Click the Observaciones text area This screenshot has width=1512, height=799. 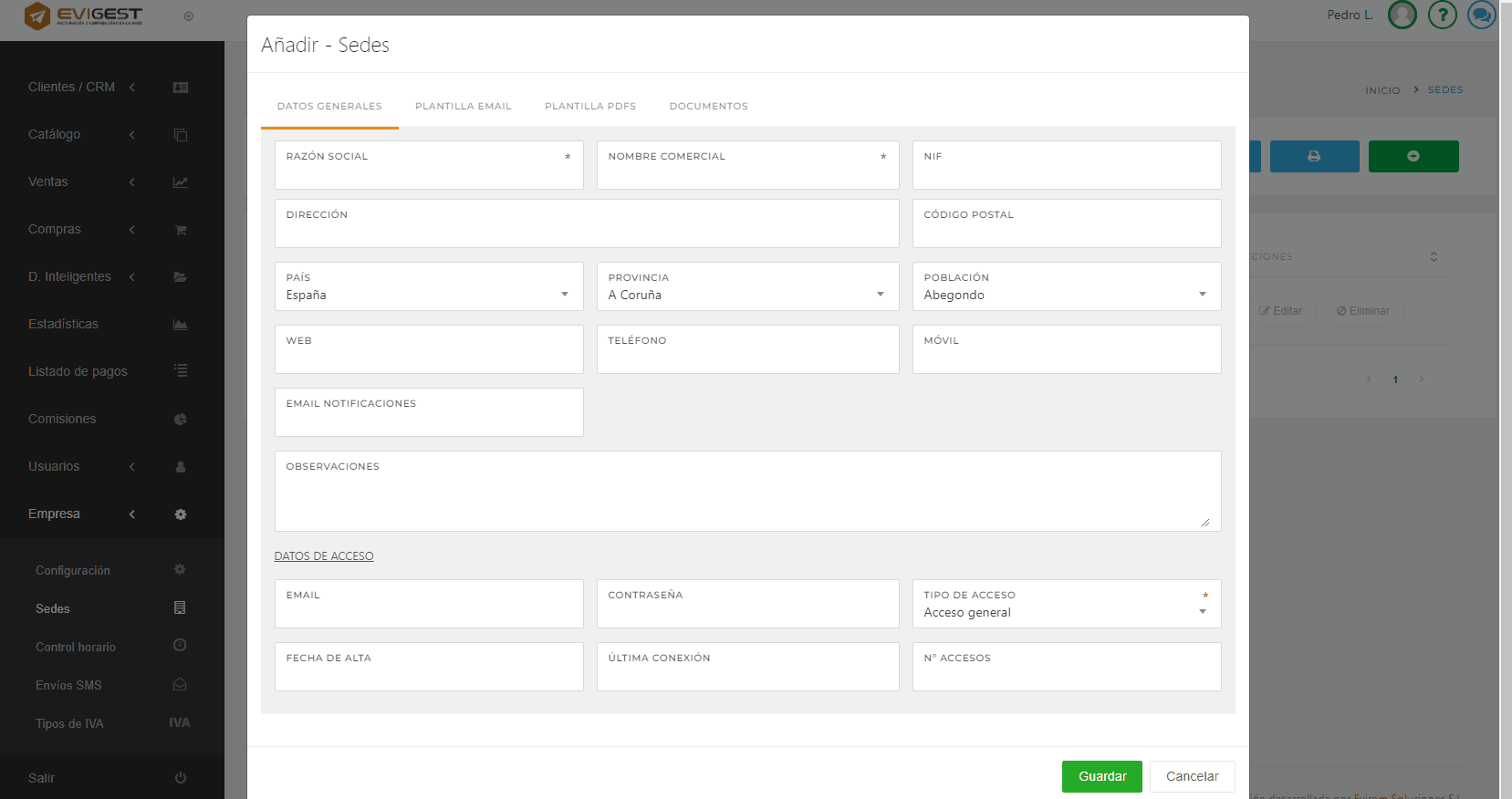coord(746,497)
